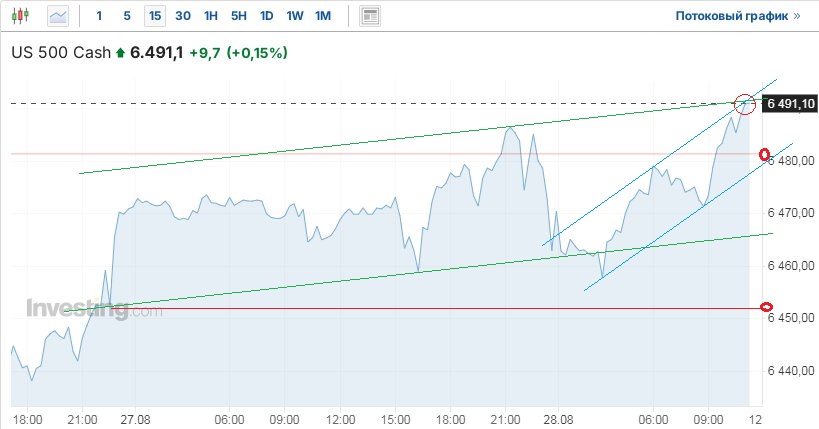Switch to the 30 minute interval
This screenshot has width=819, height=429.
182,16
